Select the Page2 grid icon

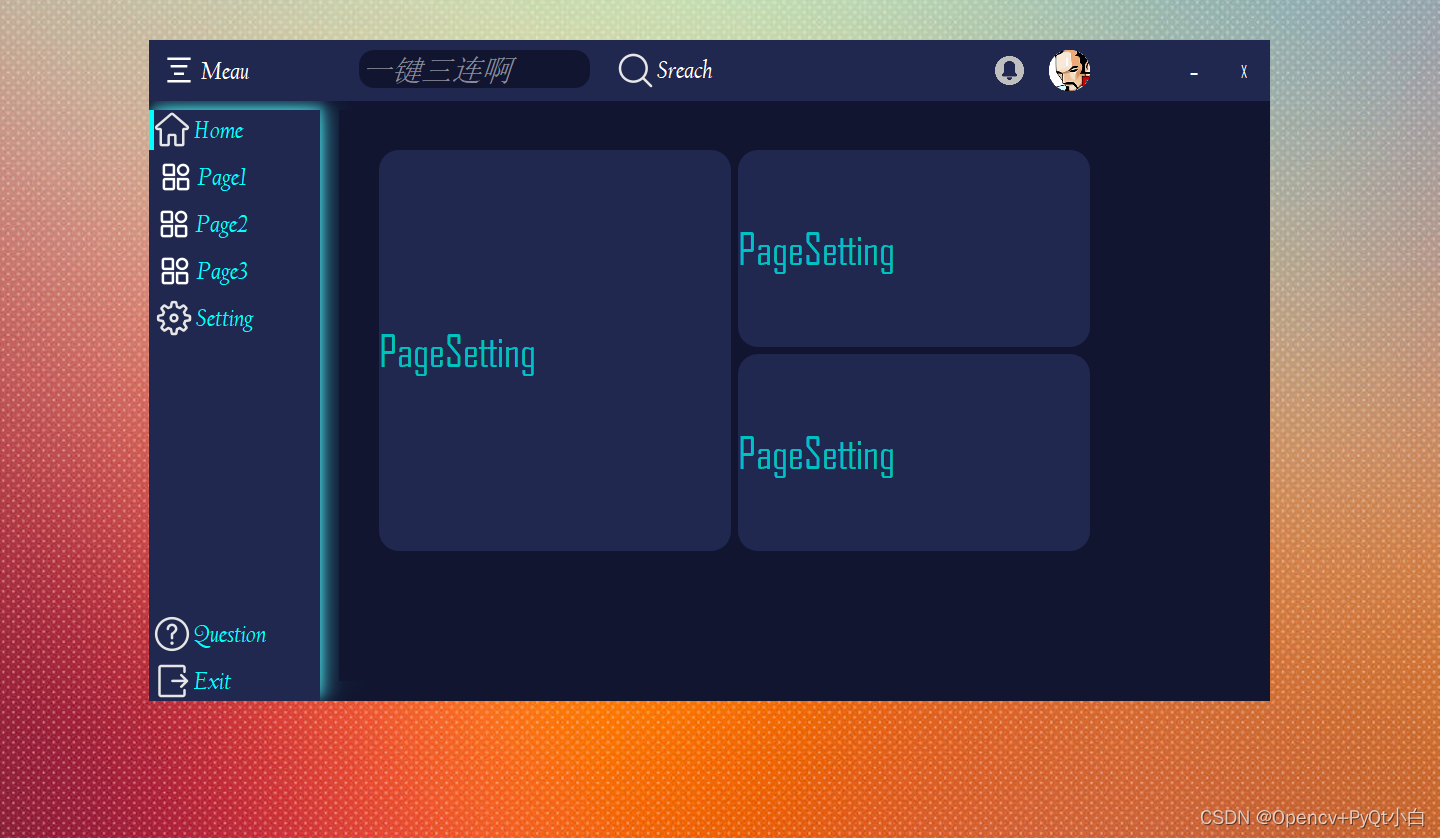tap(174, 223)
